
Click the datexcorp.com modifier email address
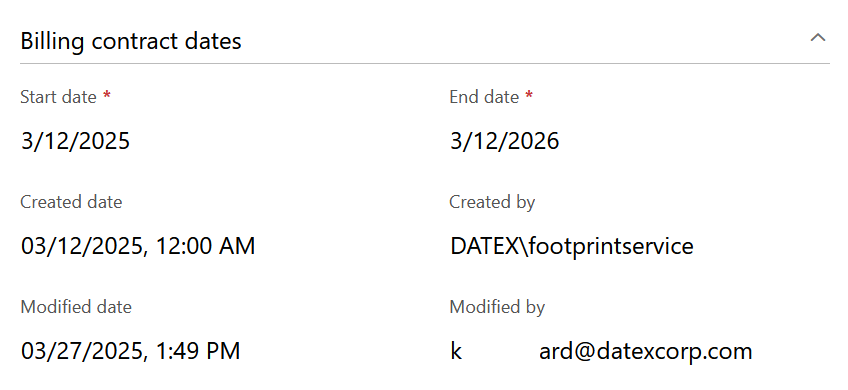pos(601,351)
